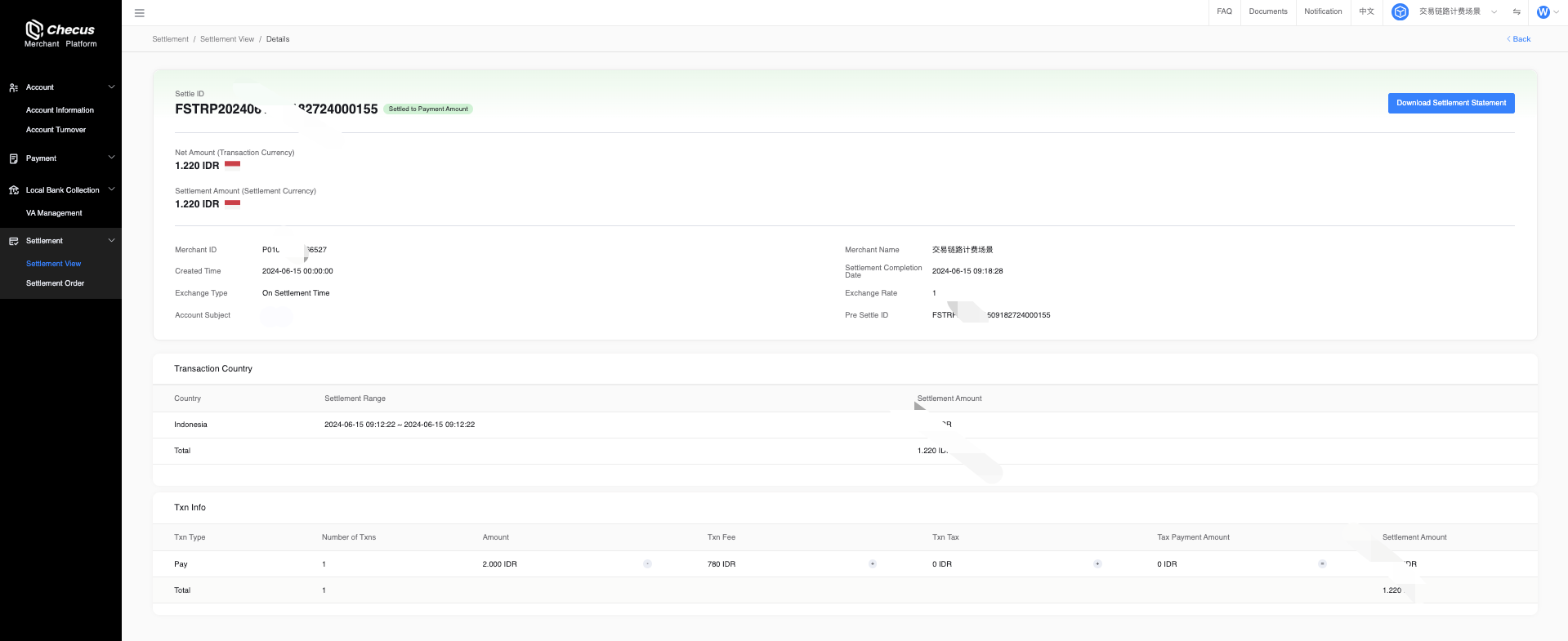Screen dimensions: 1568x641
Task: Switch language to 中文
Action: (x=1366, y=12)
